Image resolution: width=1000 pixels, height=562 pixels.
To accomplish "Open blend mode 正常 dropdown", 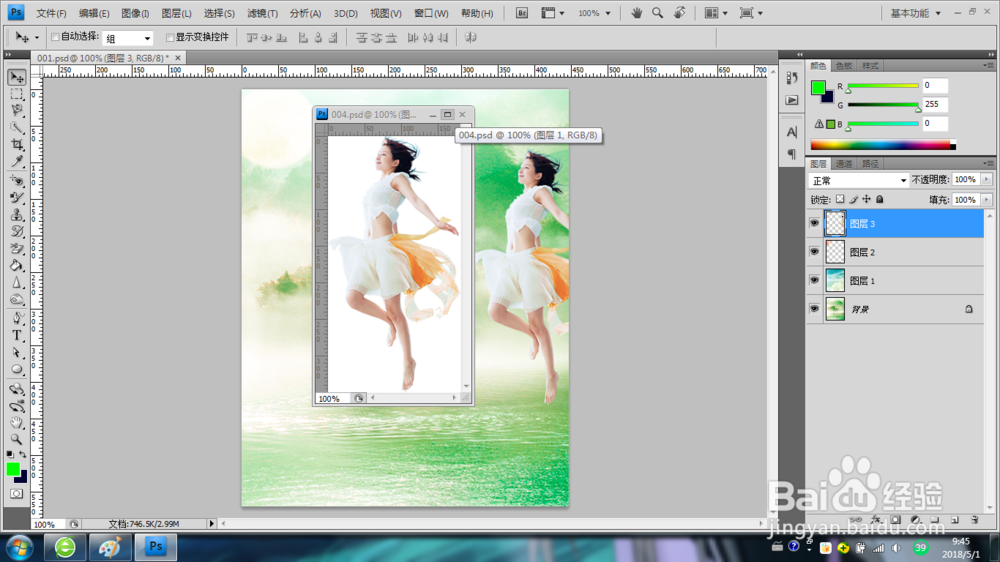I will pos(858,181).
